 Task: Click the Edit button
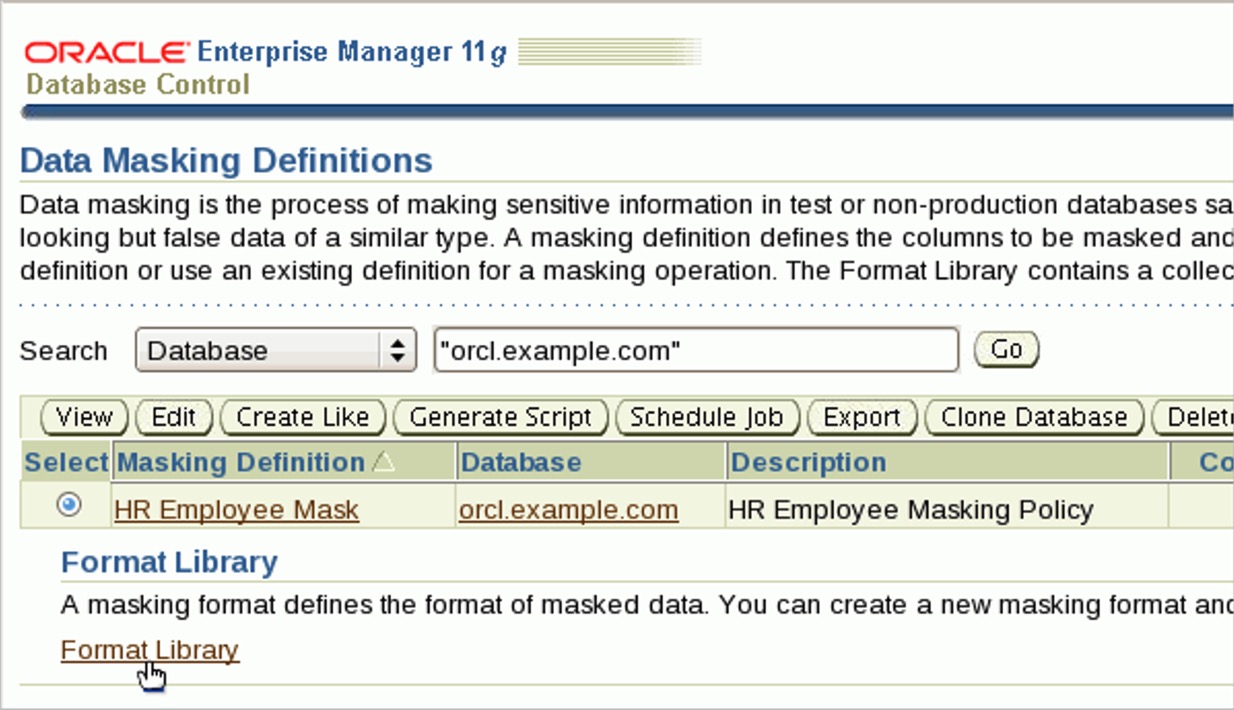pyautogui.click(x=173, y=417)
